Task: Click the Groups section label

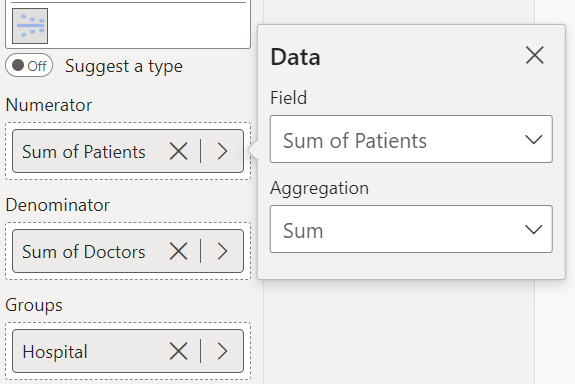Action: point(34,305)
